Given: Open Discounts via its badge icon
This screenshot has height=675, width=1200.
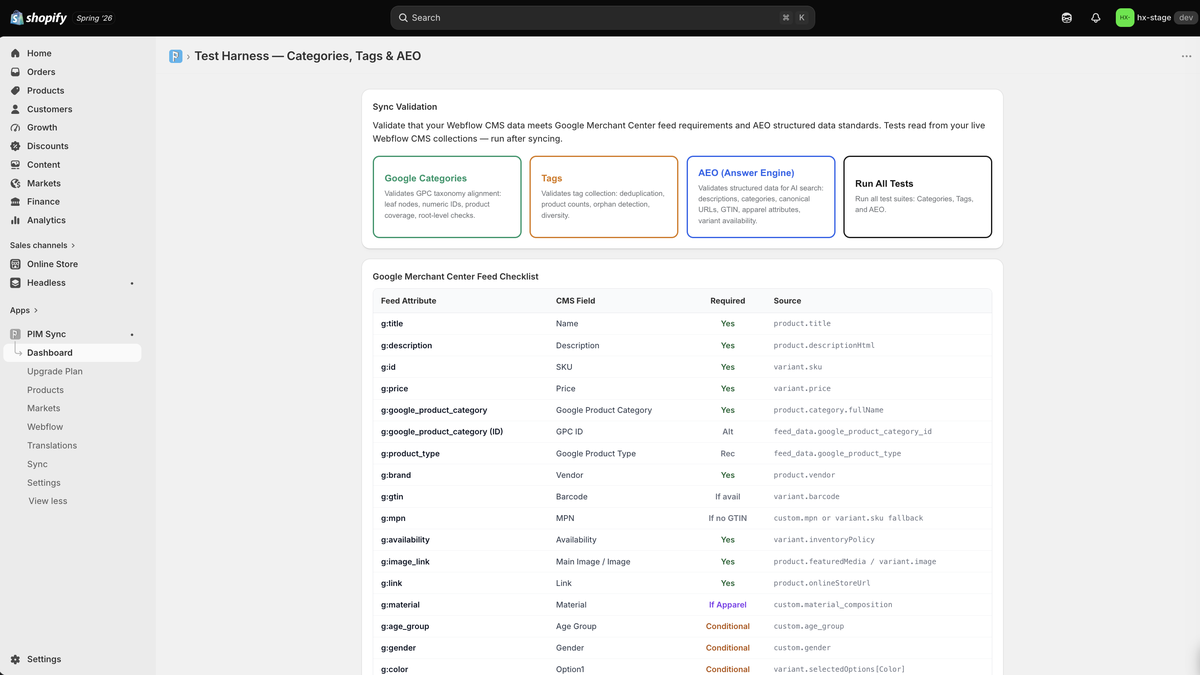Looking at the screenshot, I should [15, 146].
